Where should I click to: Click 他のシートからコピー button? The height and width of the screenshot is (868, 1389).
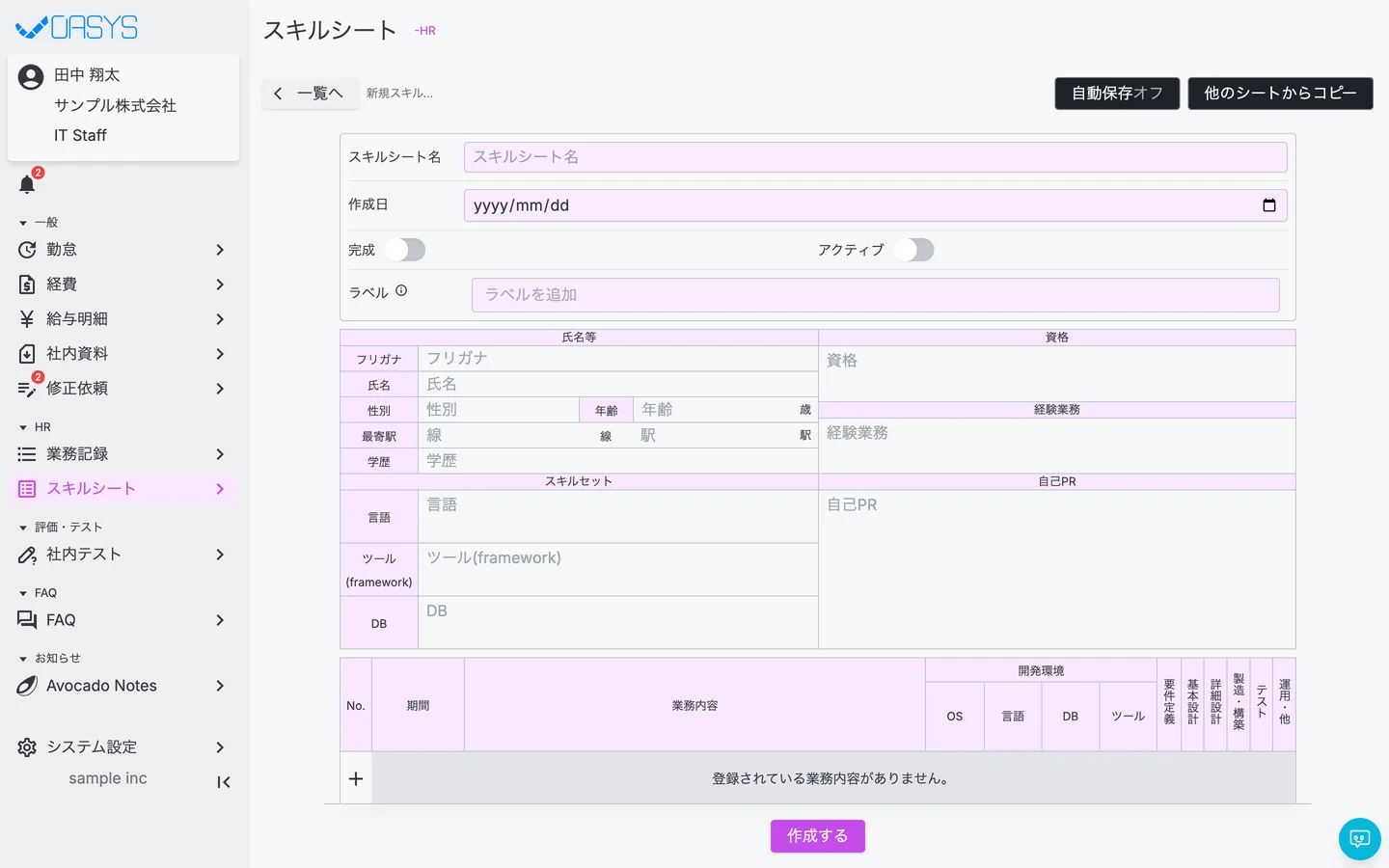[1280, 94]
